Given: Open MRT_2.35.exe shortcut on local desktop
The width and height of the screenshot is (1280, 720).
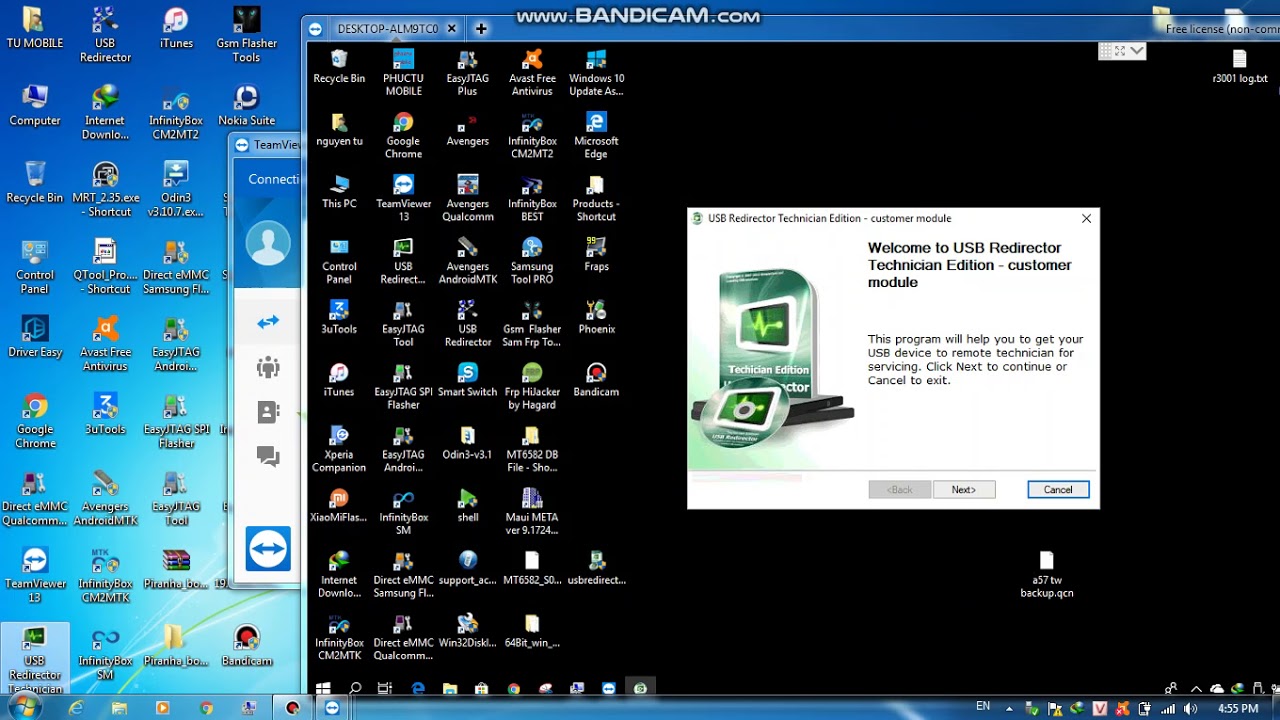Looking at the screenshot, I should [105, 190].
